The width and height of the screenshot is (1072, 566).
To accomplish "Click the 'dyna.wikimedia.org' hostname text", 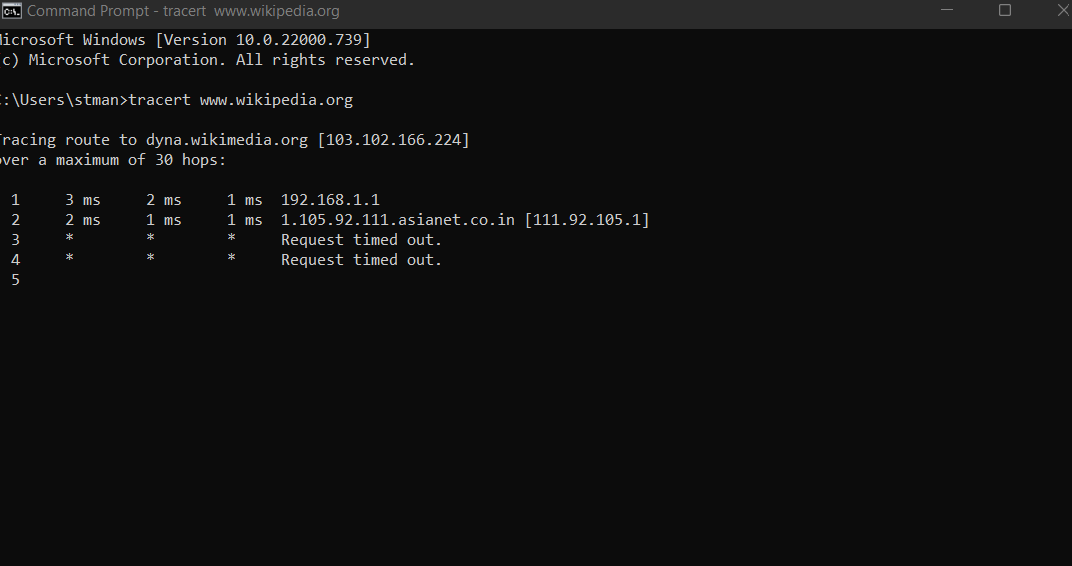I will tap(227, 140).
